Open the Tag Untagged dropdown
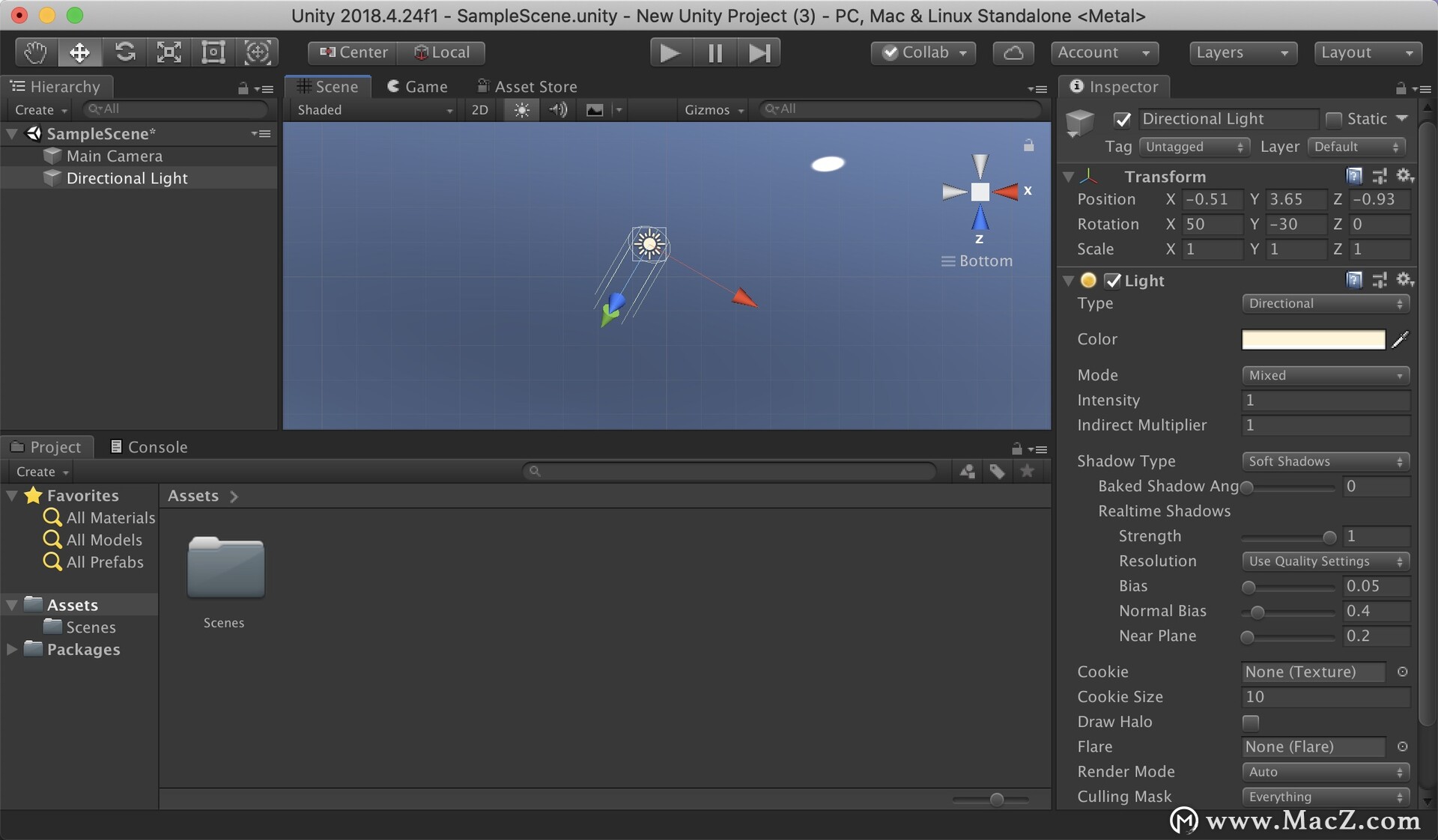This screenshot has width=1438, height=840. (1194, 147)
